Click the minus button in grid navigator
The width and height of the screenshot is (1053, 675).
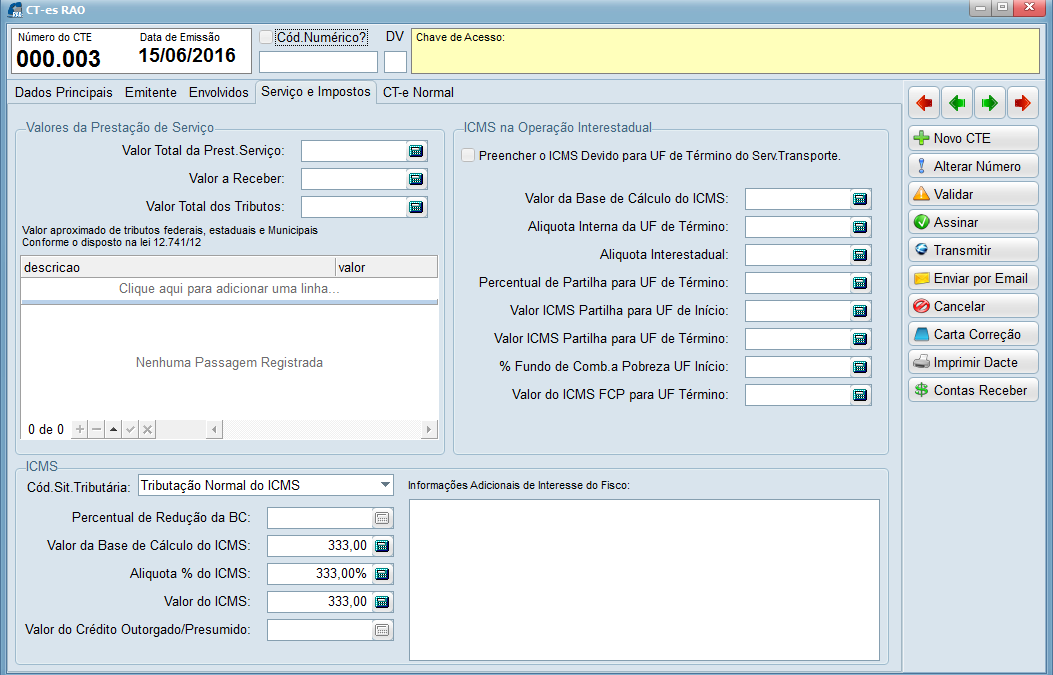click(97, 429)
